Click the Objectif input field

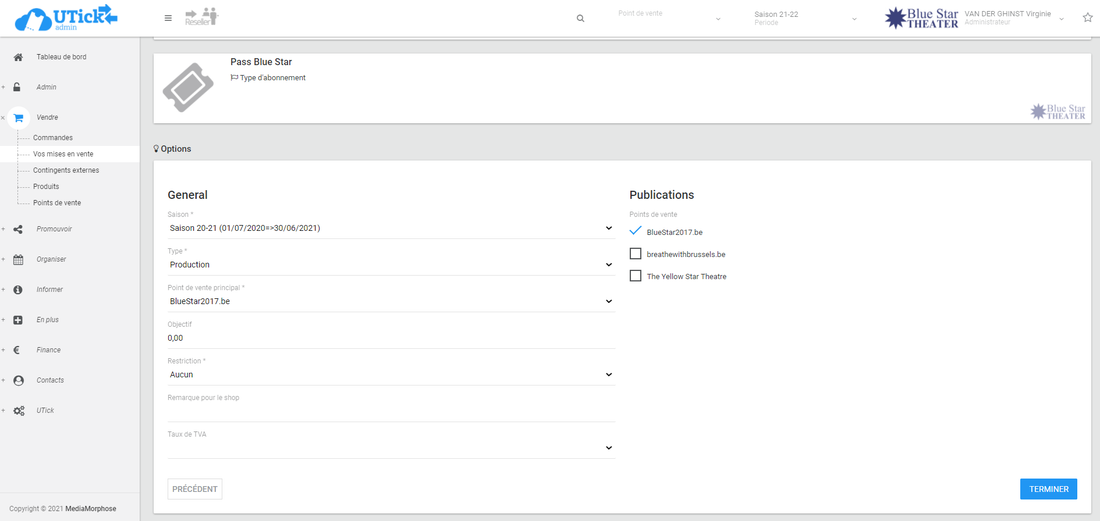tap(390, 338)
